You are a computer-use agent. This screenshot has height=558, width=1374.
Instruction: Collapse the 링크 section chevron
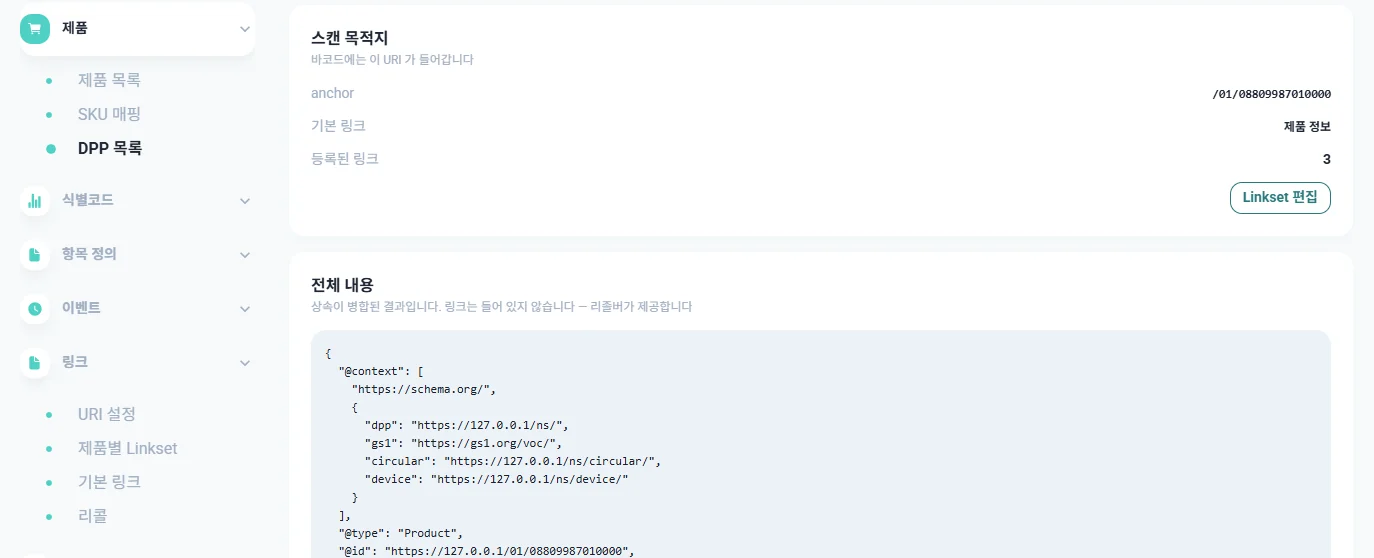(245, 363)
